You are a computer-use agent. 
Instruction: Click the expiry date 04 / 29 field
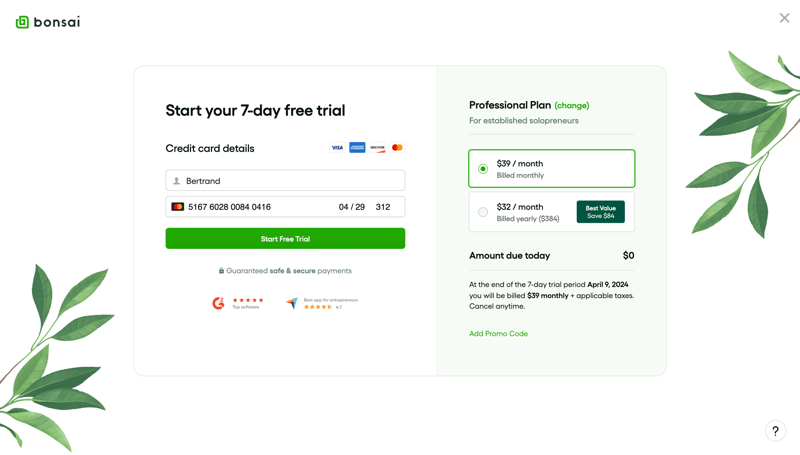351,207
